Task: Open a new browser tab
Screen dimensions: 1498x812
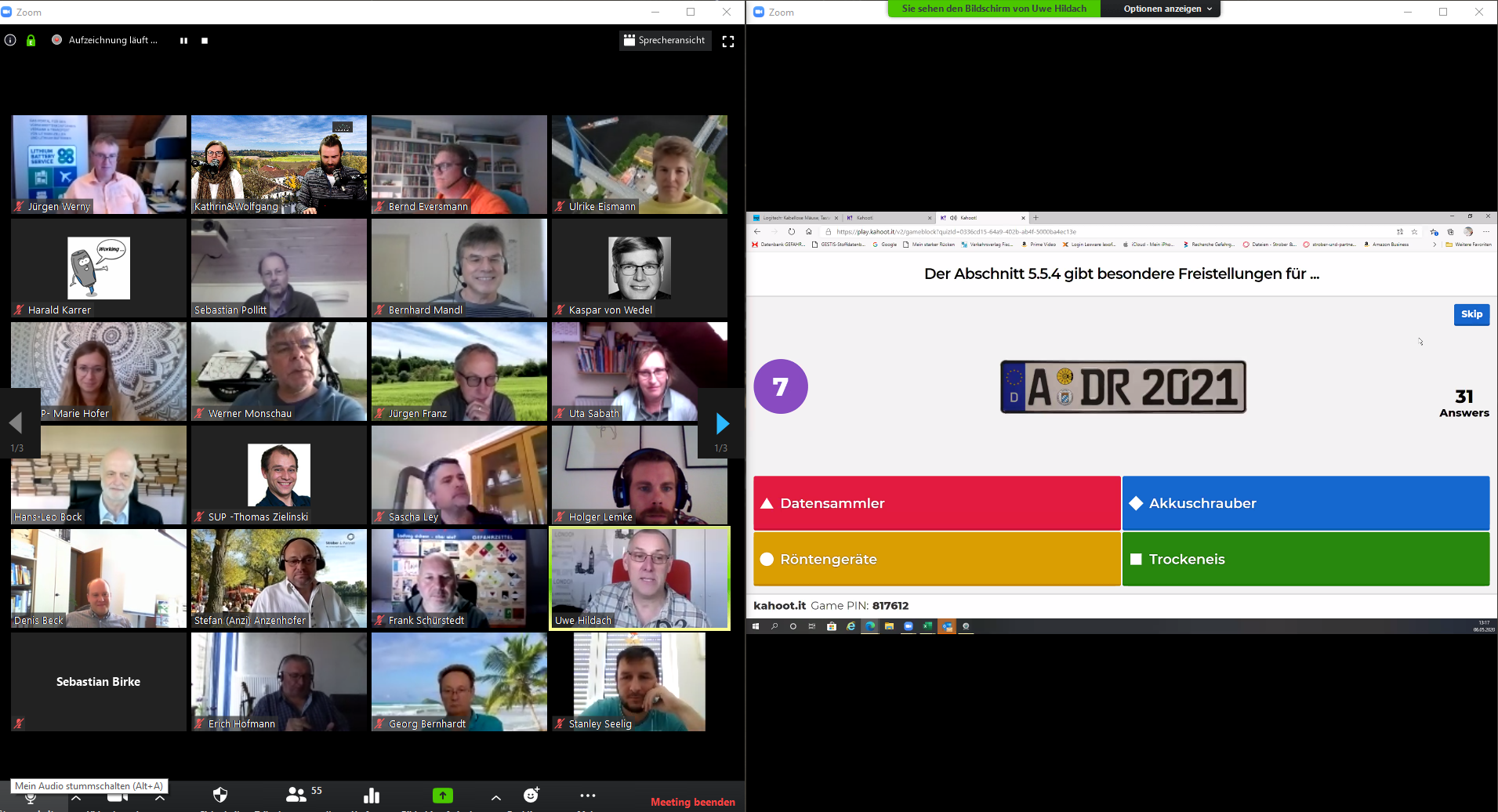Action: [x=1036, y=218]
